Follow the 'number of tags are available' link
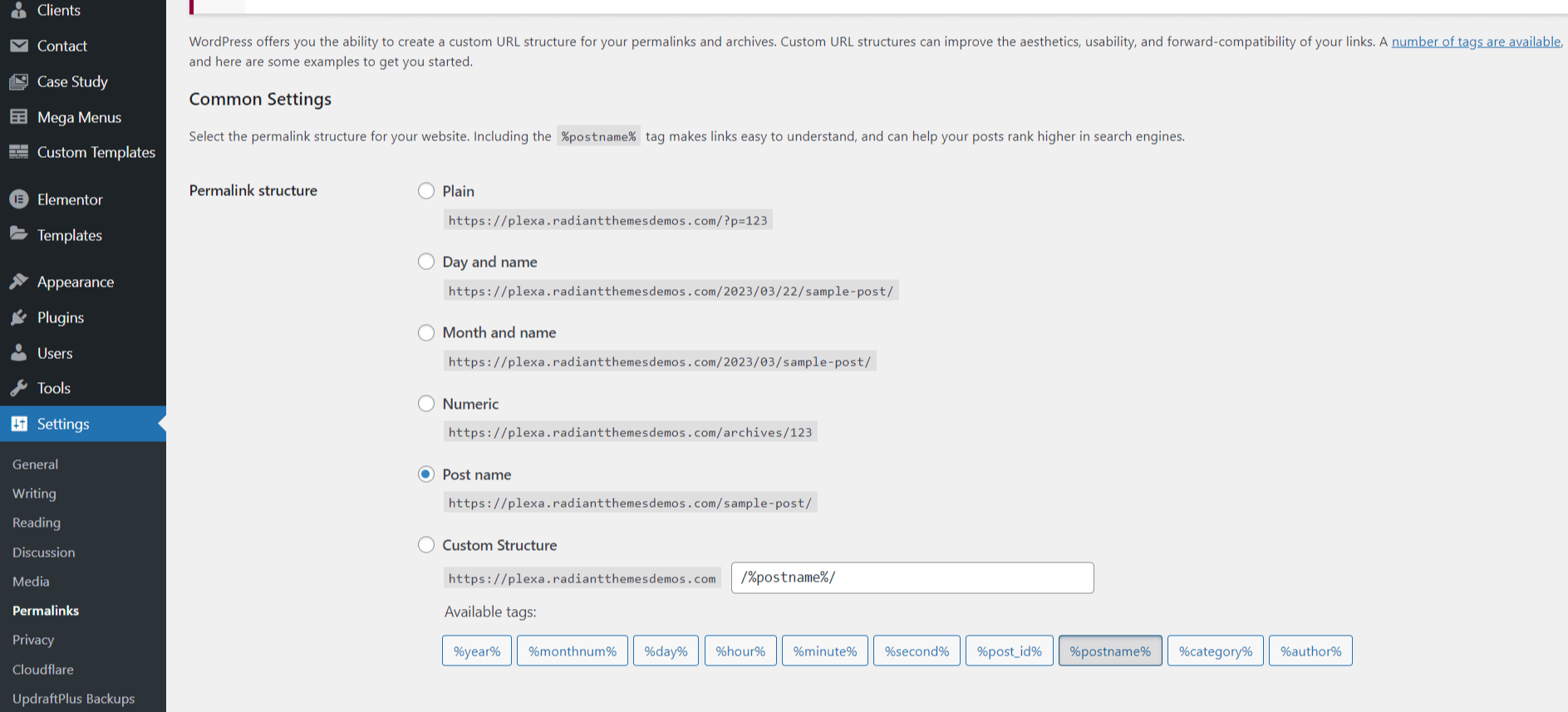This screenshot has width=1568, height=712. pyautogui.click(x=1476, y=42)
